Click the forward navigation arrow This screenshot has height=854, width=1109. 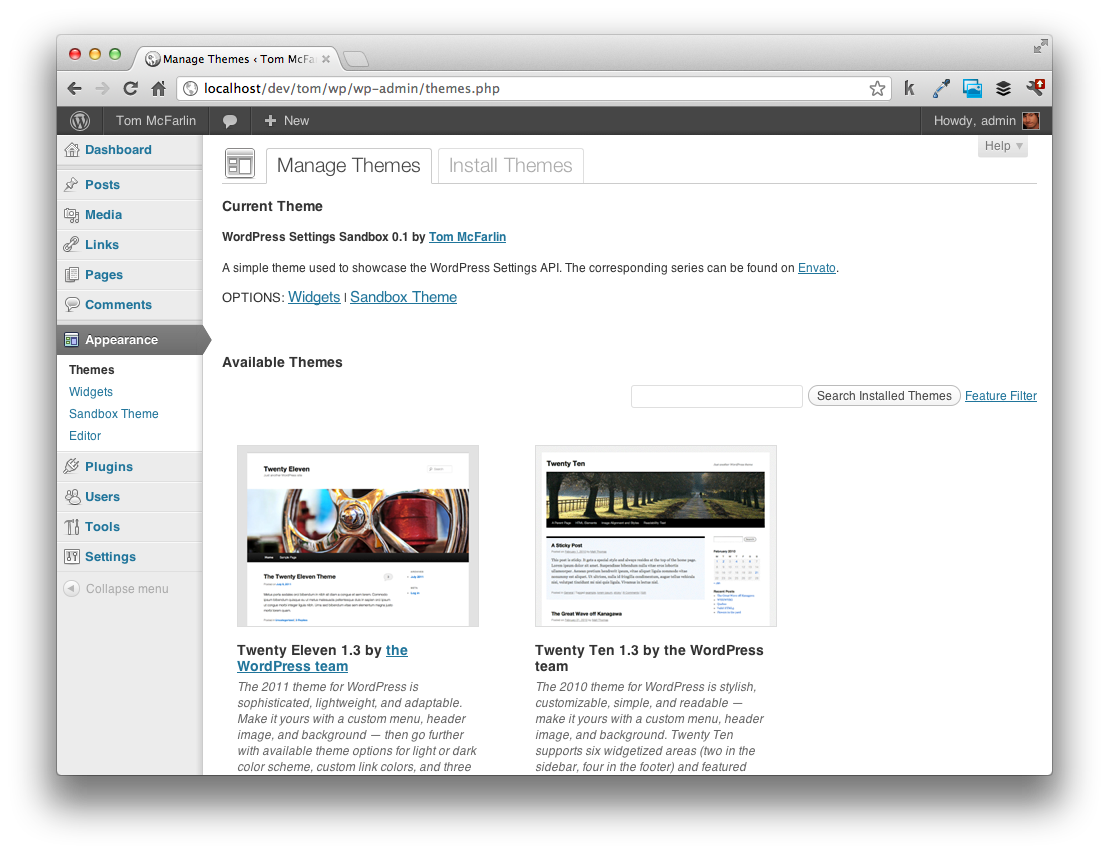click(x=103, y=88)
